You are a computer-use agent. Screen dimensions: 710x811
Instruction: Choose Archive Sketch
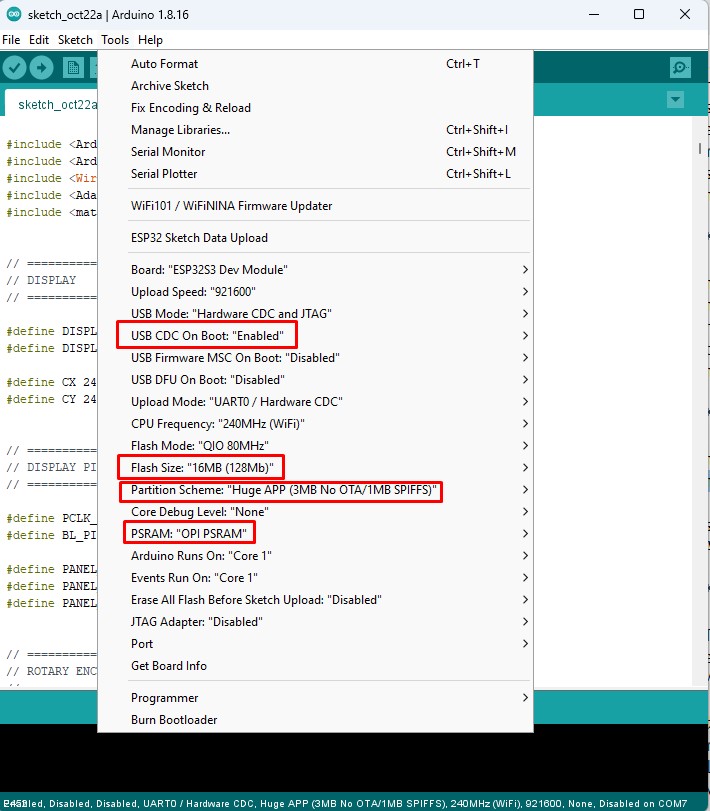coord(315,86)
